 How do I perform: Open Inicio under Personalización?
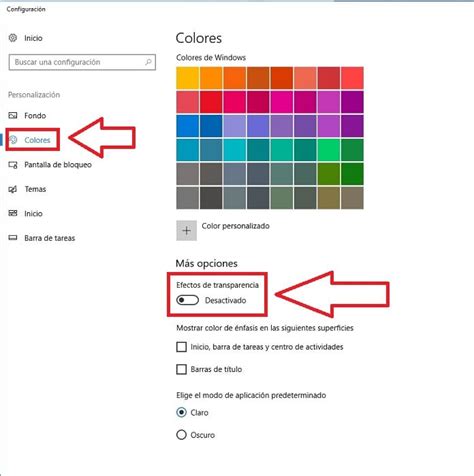coord(33,214)
